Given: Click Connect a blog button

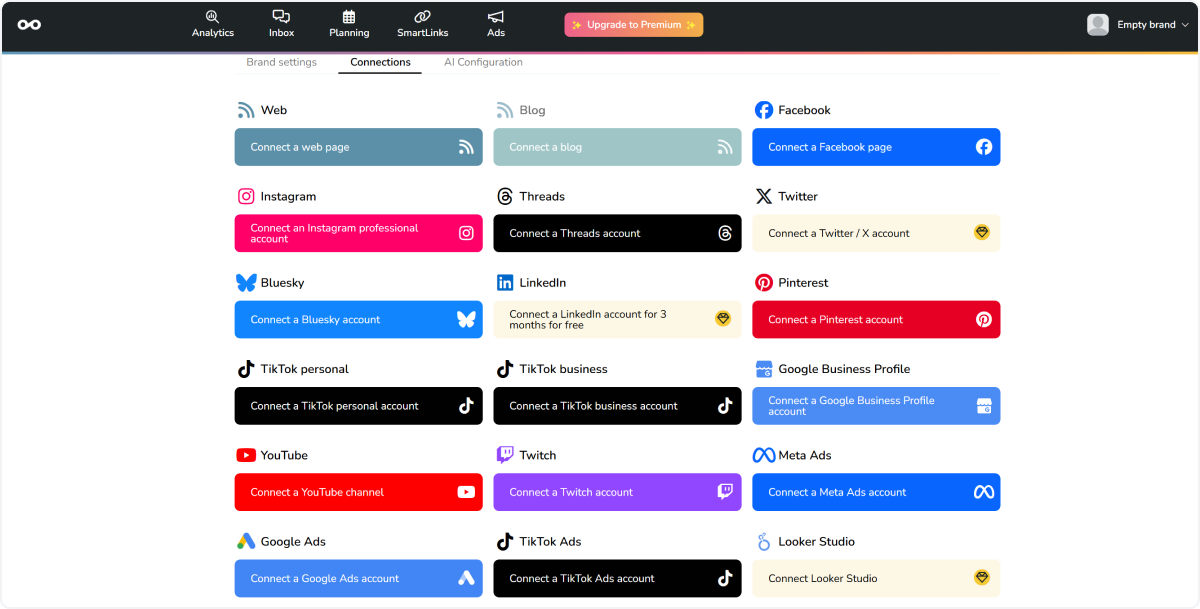Looking at the screenshot, I should (x=618, y=147).
